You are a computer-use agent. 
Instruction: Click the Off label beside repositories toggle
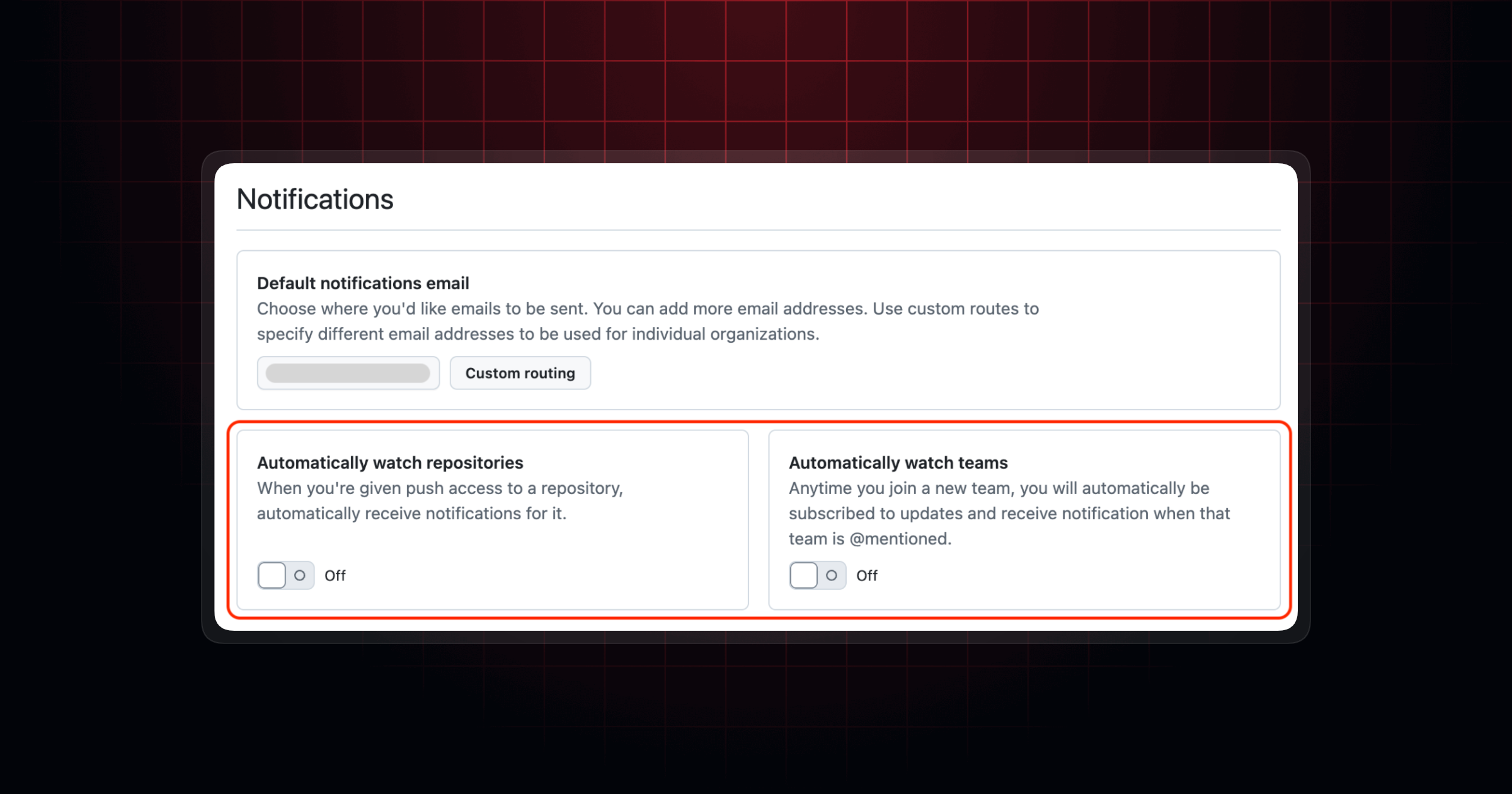(x=335, y=575)
